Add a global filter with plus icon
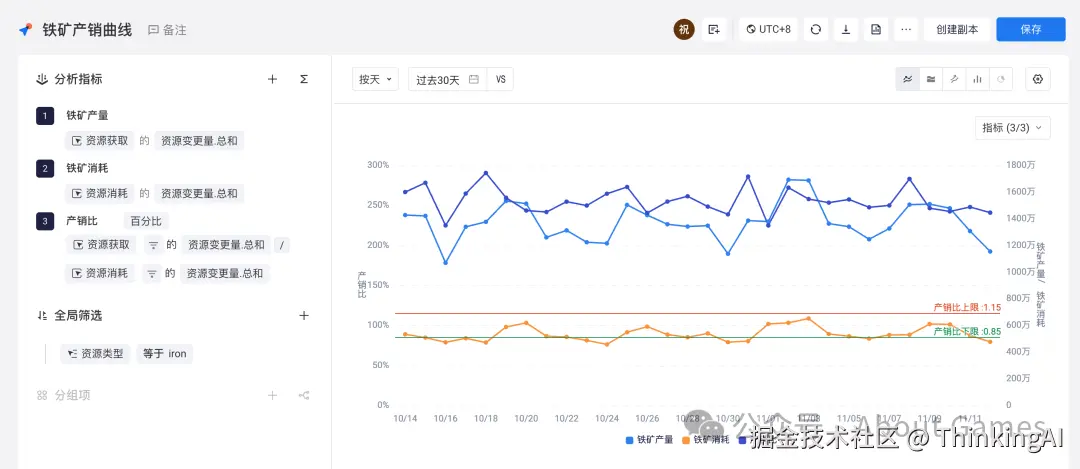 tap(304, 315)
